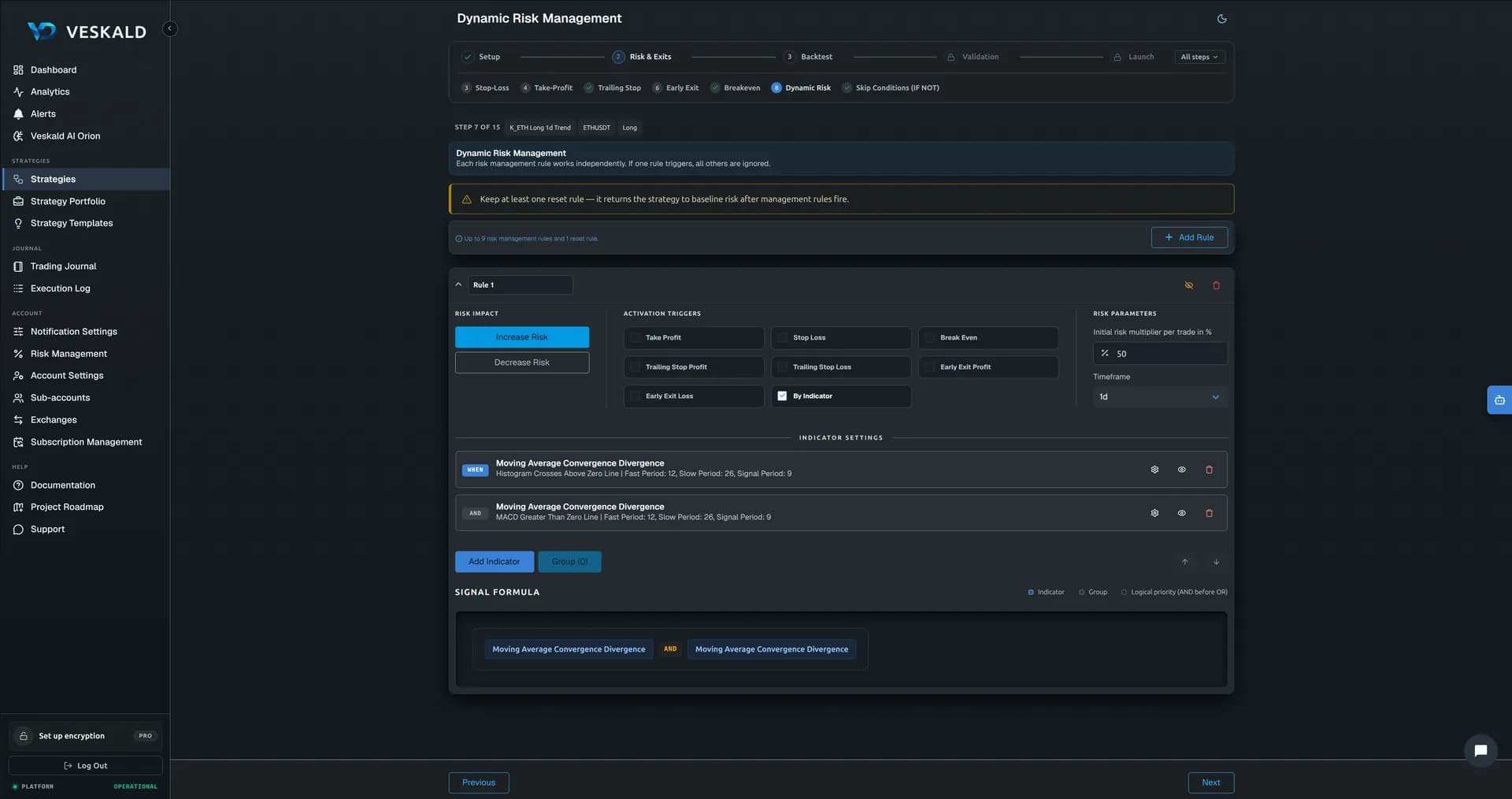Select Increase Risk impact
1512x799 pixels.
tap(522, 337)
